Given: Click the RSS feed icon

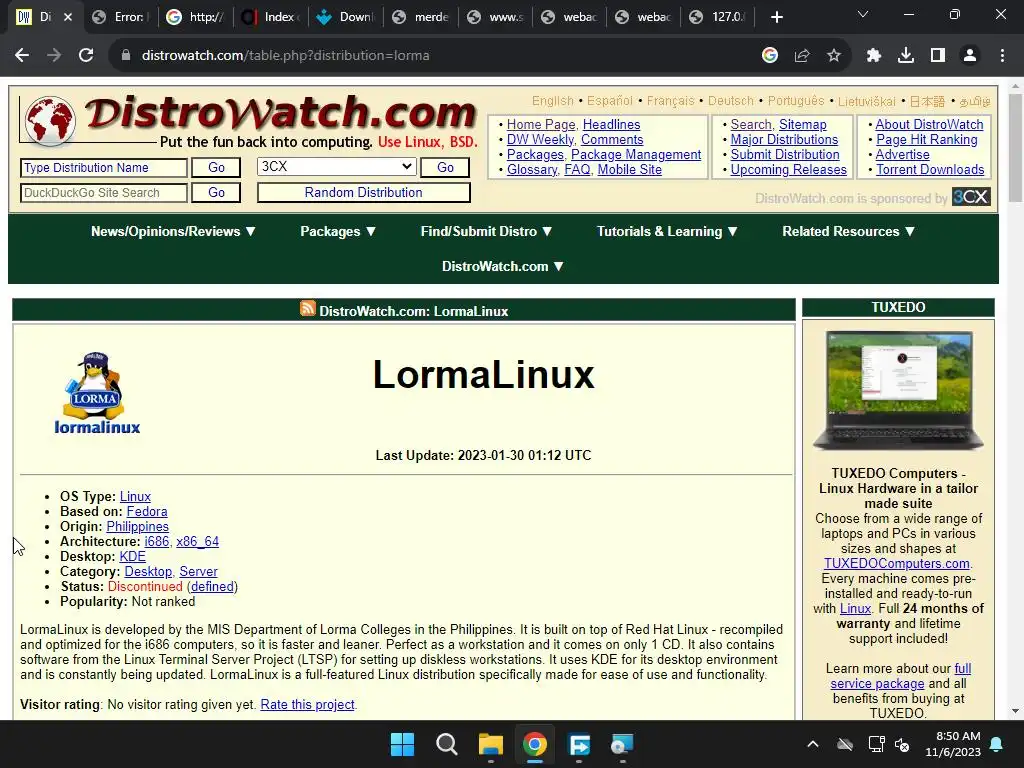Looking at the screenshot, I should [308, 308].
